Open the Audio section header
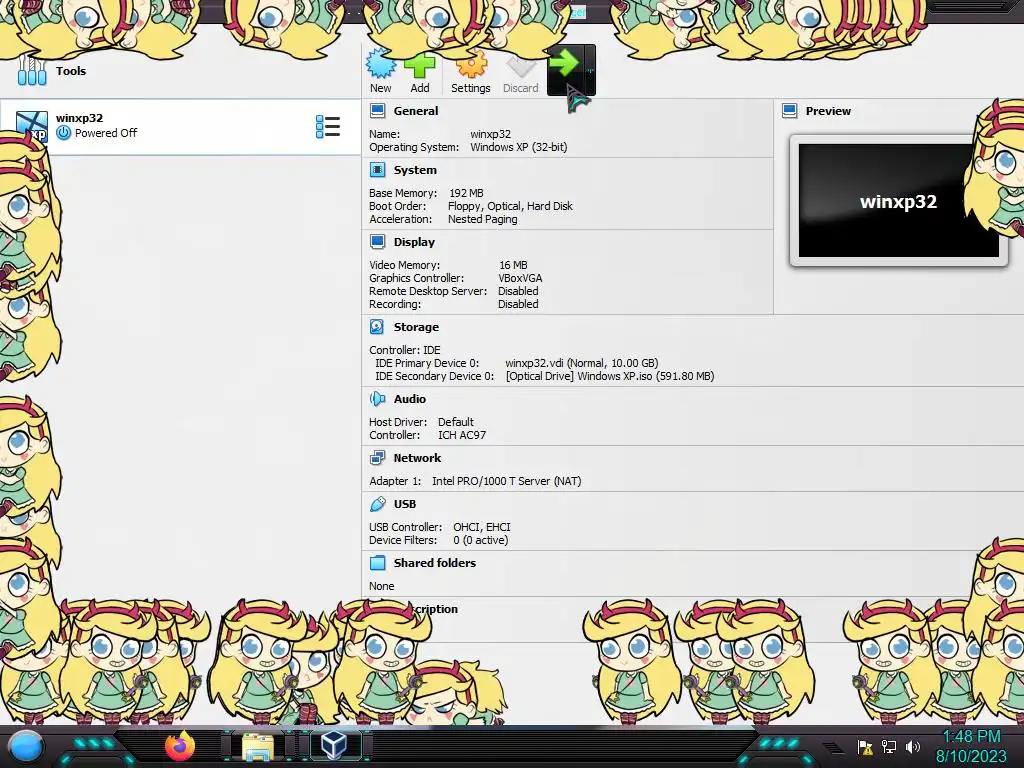The image size is (1024, 768). [409, 398]
